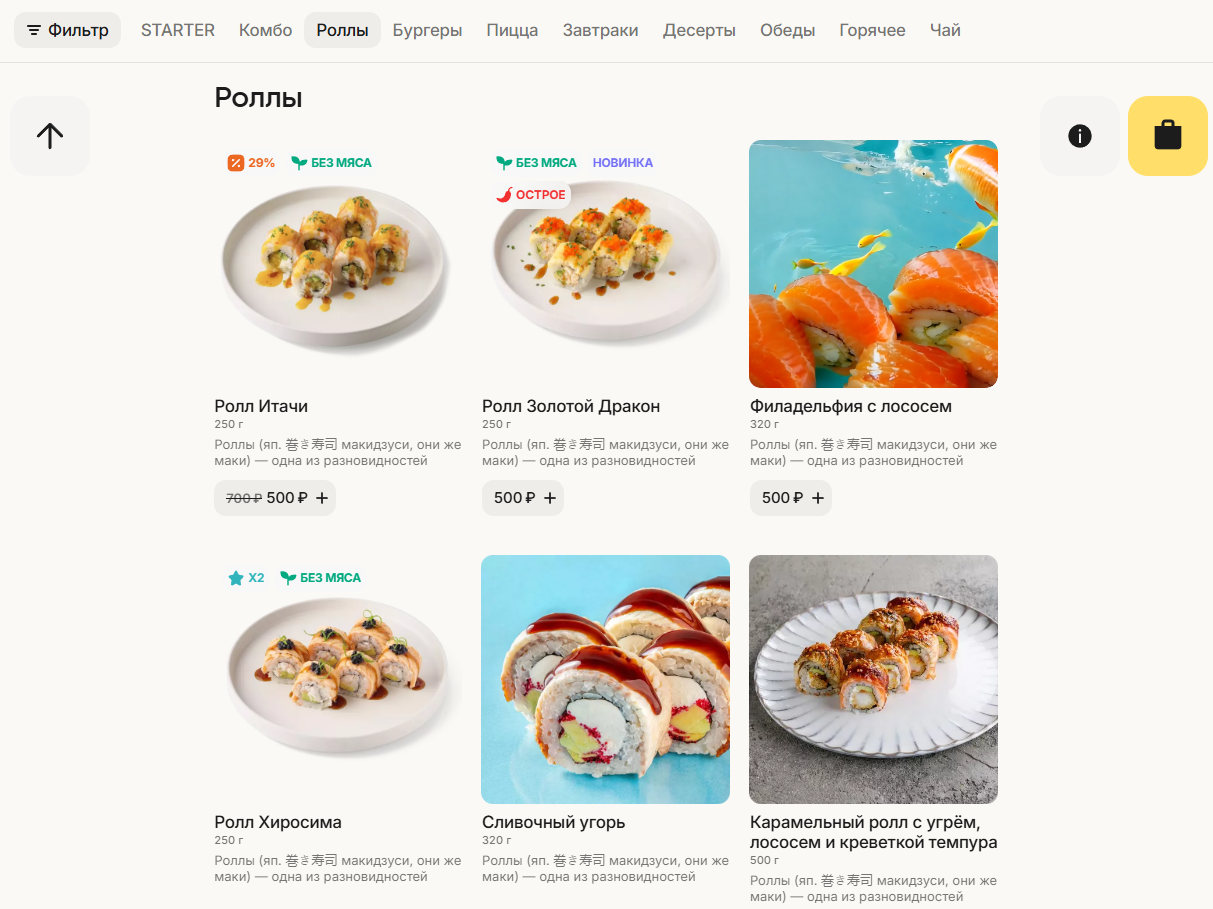Click the Острое chili pepper badge
Screen dimensions: 1213x909
[531, 195]
